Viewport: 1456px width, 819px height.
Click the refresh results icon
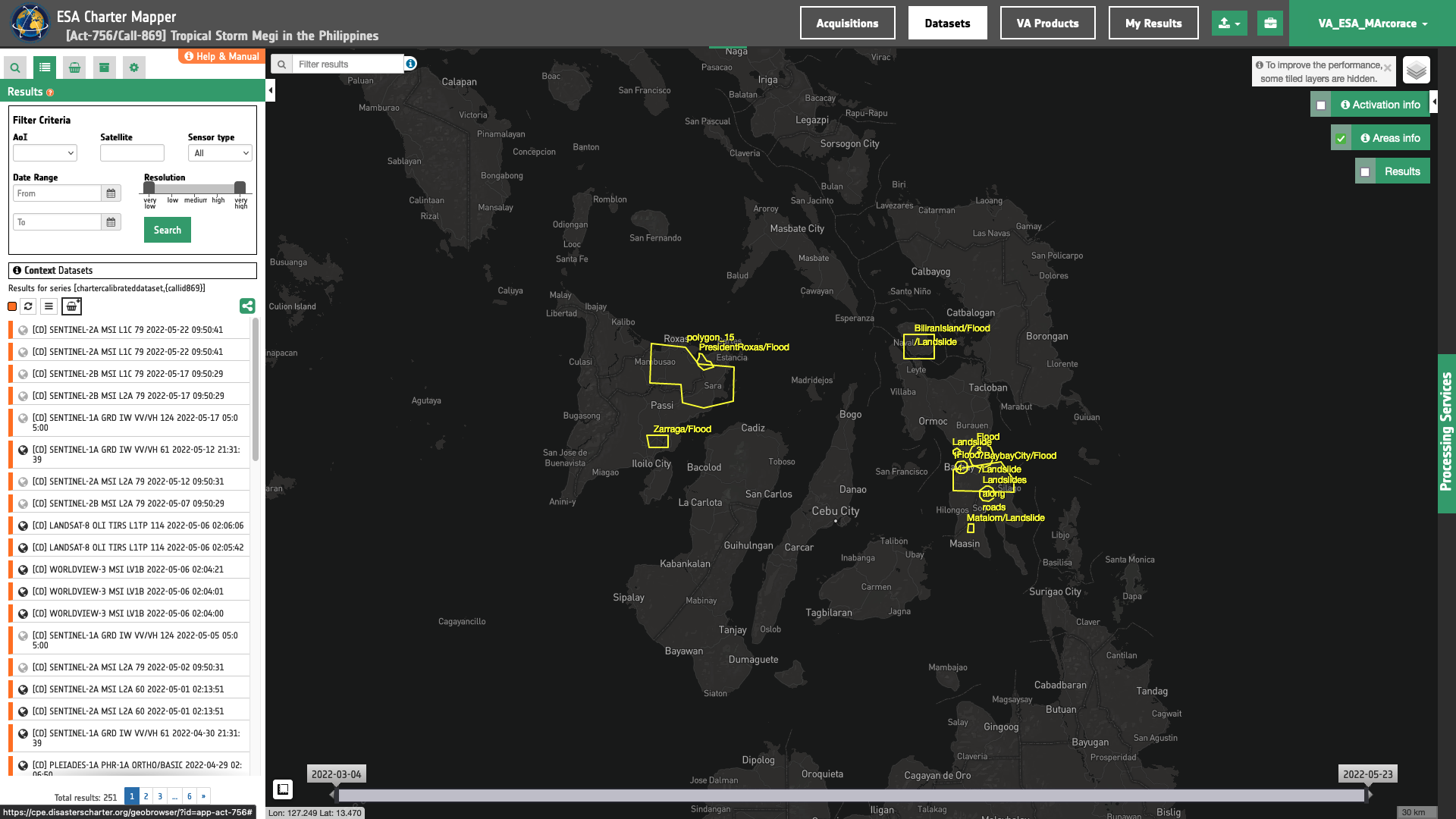(x=28, y=306)
